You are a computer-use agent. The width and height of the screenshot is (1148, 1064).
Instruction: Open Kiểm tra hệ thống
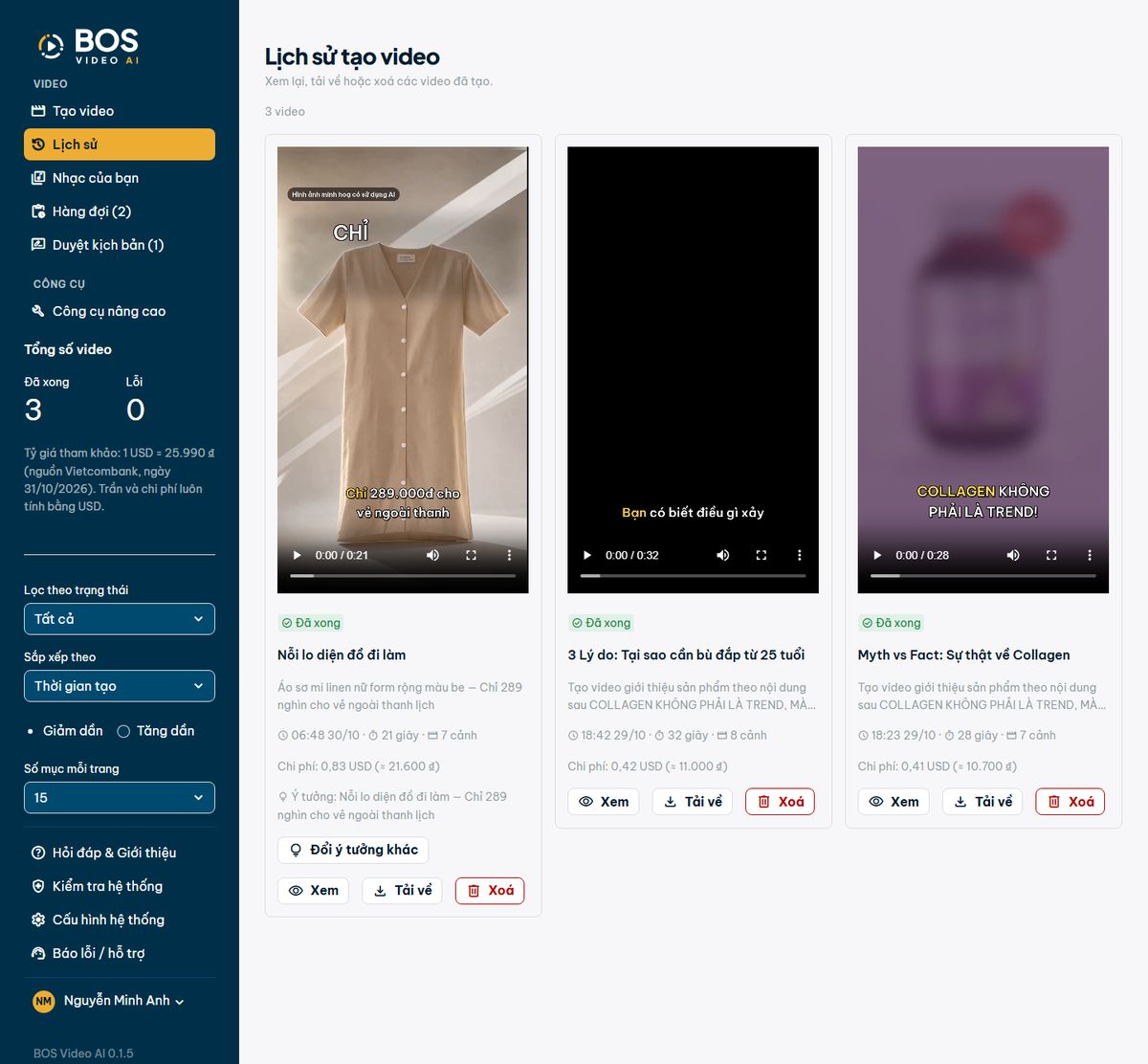click(x=120, y=886)
